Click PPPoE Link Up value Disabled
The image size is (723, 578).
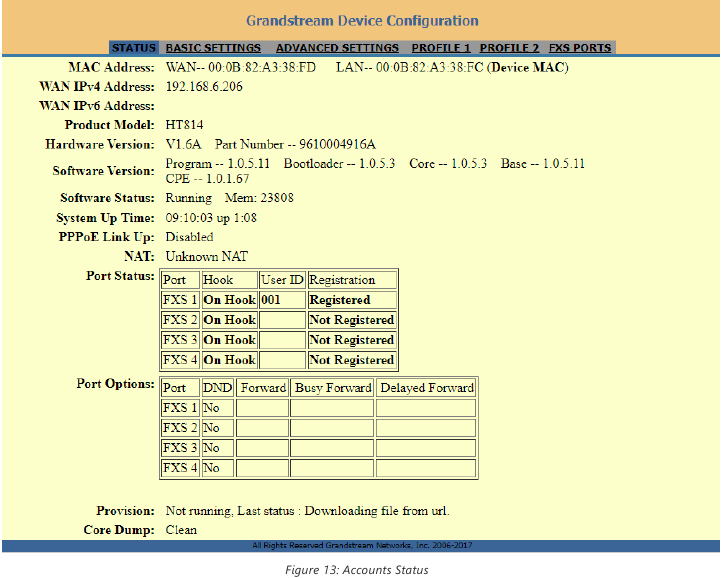pyautogui.click(x=189, y=237)
